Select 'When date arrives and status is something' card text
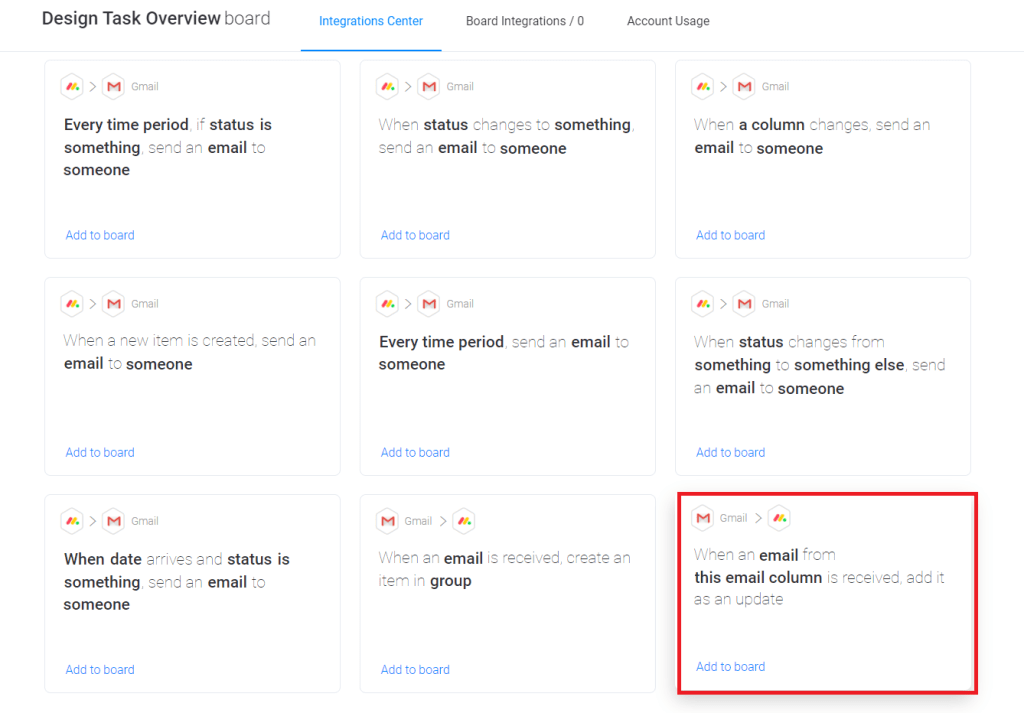The height and width of the screenshot is (713, 1024). tap(176, 582)
